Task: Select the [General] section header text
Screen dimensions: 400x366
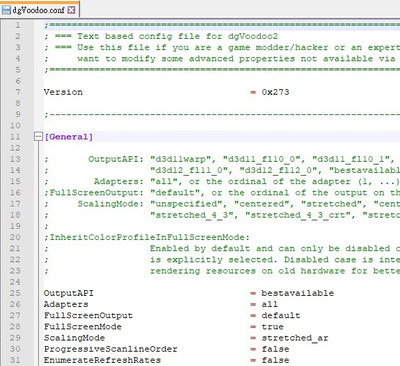Action: (x=69, y=137)
